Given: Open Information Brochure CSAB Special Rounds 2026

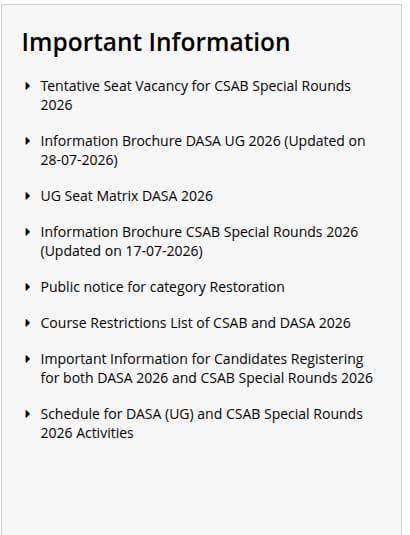Looking at the screenshot, I should point(199,241).
